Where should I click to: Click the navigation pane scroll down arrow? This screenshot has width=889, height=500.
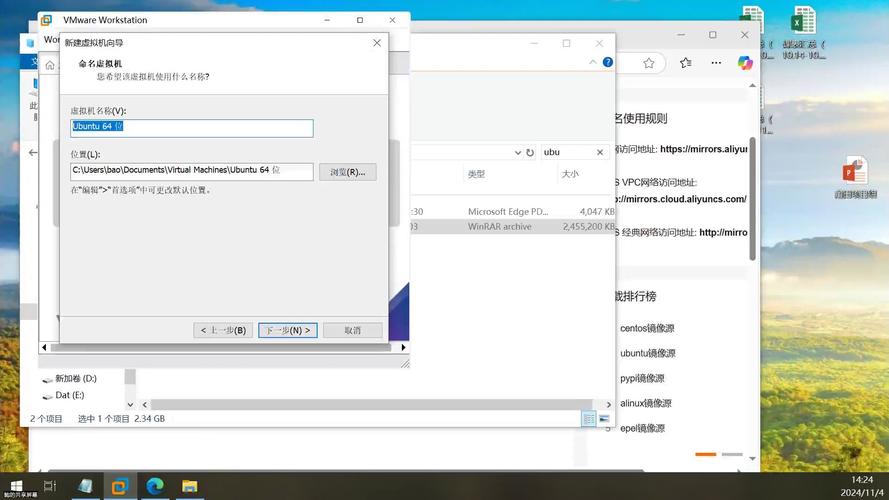point(130,404)
